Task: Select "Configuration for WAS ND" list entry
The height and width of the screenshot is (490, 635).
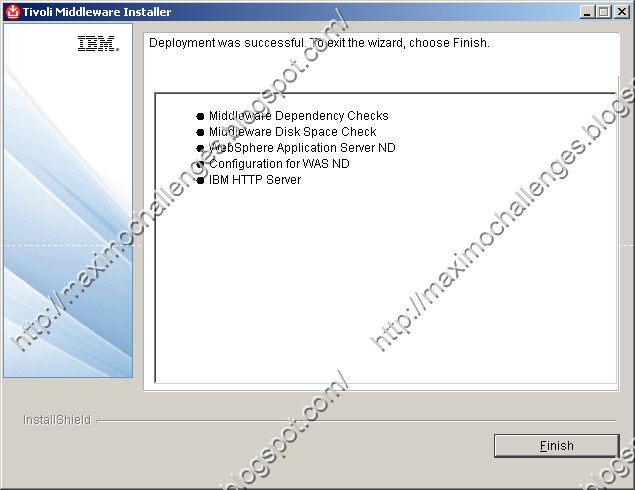Action: tap(279, 164)
